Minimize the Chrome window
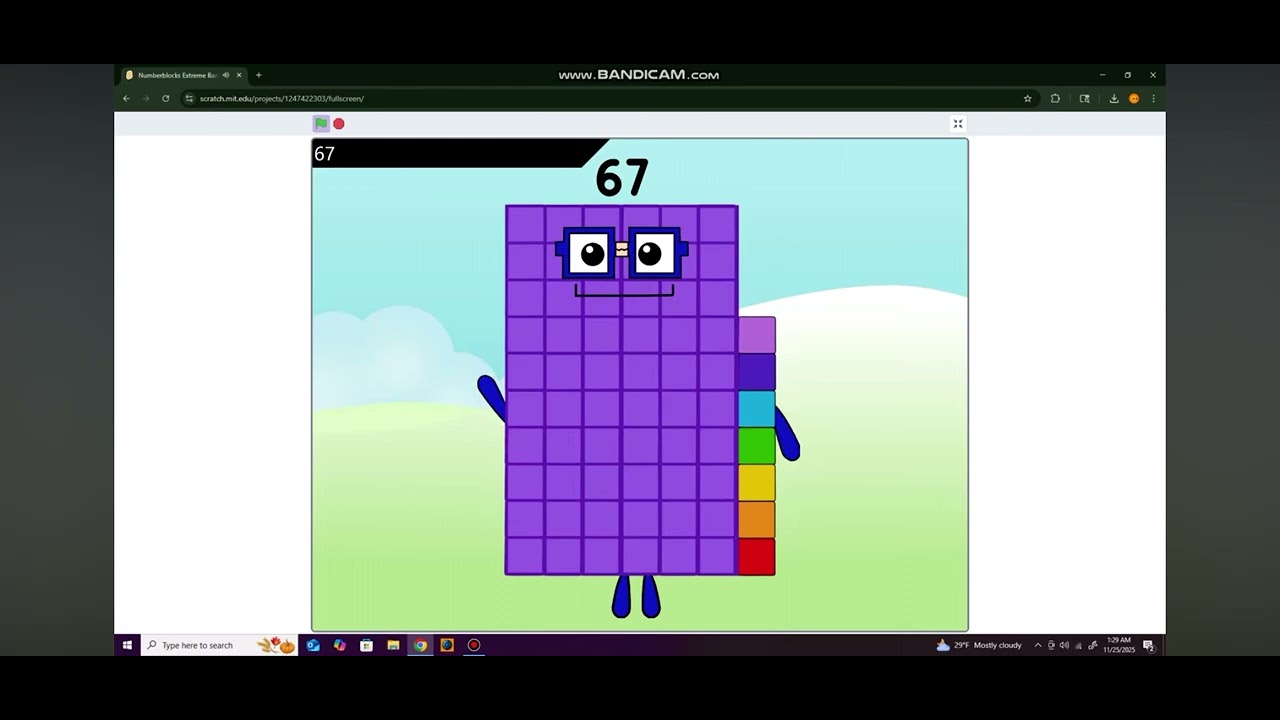This screenshot has height=720, width=1280. [x=1102, y=75]
